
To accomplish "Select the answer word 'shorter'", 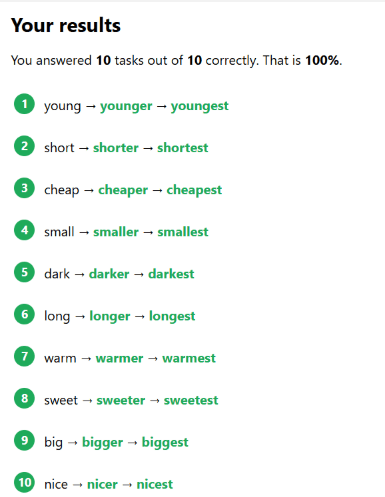I will pyautogui.click(x=116, y=148).
